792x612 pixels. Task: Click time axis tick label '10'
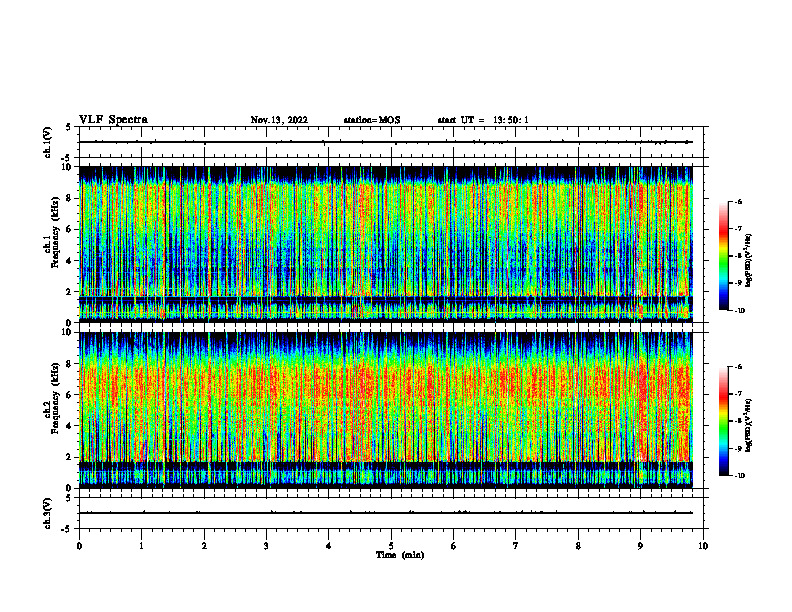click(703, 546)
